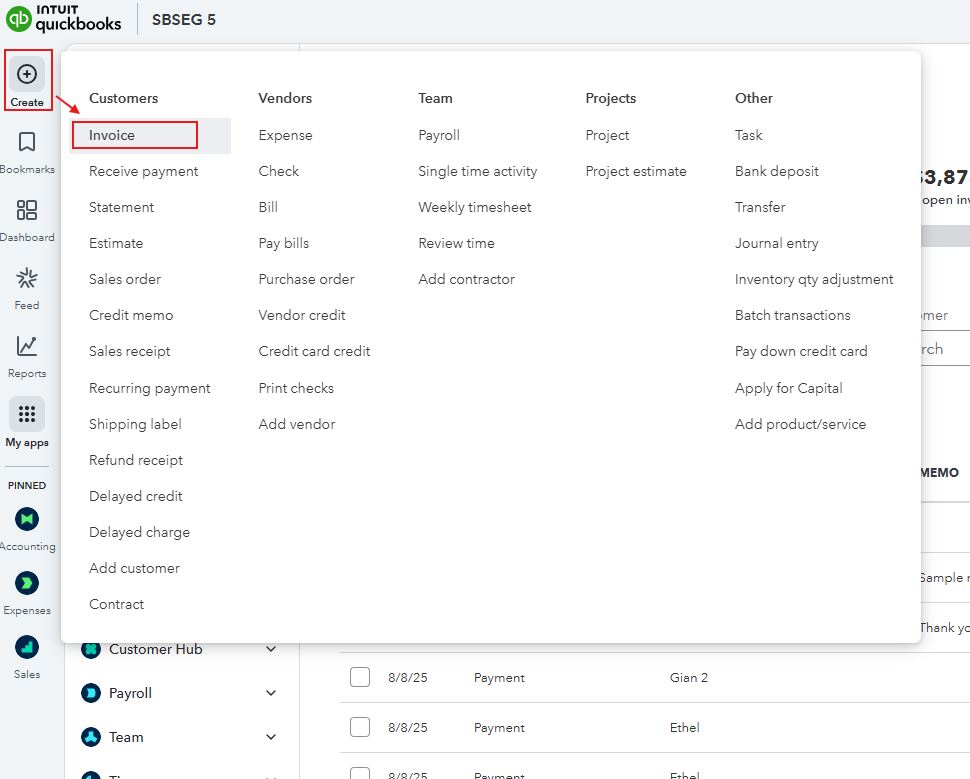This screenshot has height=779, width=970.
Task: Select the first Ethel payment checkbox
Action: coord(360,727)
